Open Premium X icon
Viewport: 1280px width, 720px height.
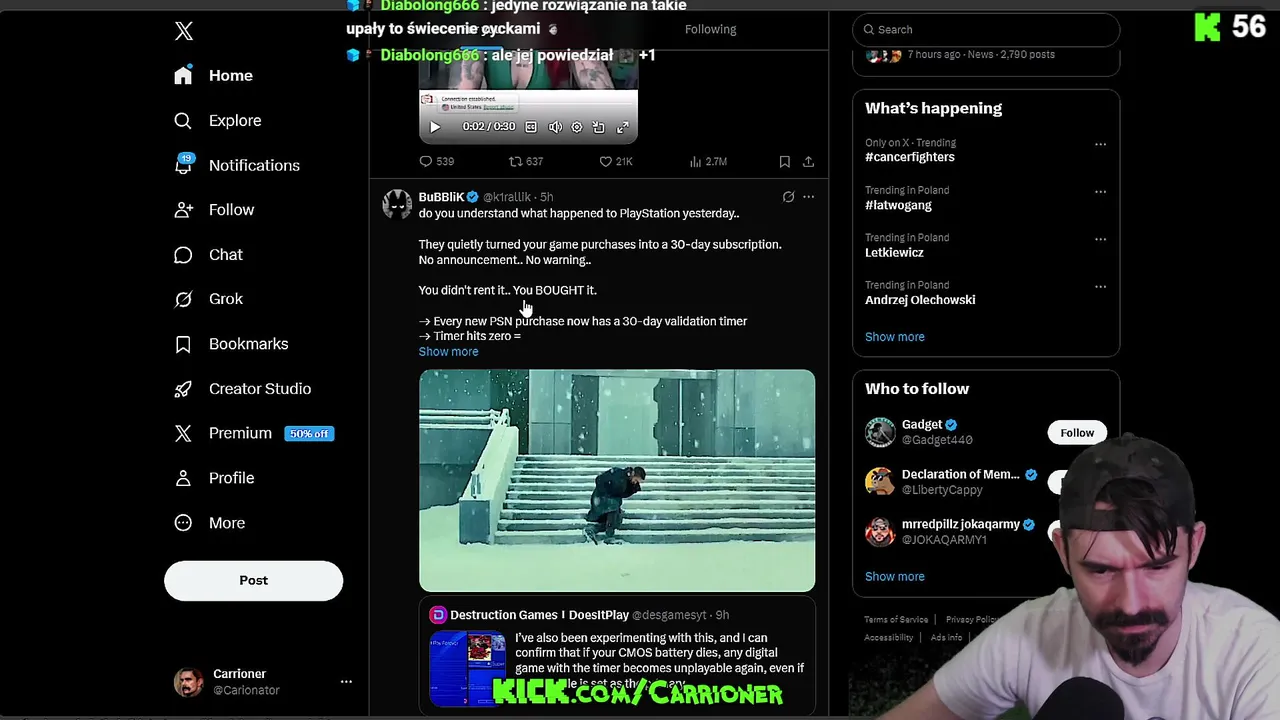[x=183, y=433]
